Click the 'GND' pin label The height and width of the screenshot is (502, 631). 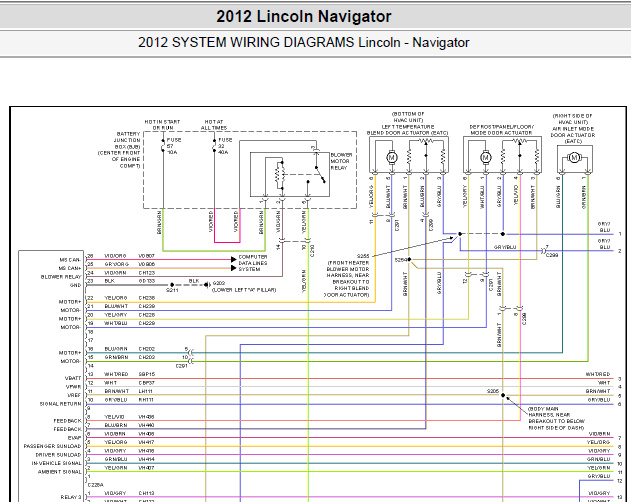(76, 285)
